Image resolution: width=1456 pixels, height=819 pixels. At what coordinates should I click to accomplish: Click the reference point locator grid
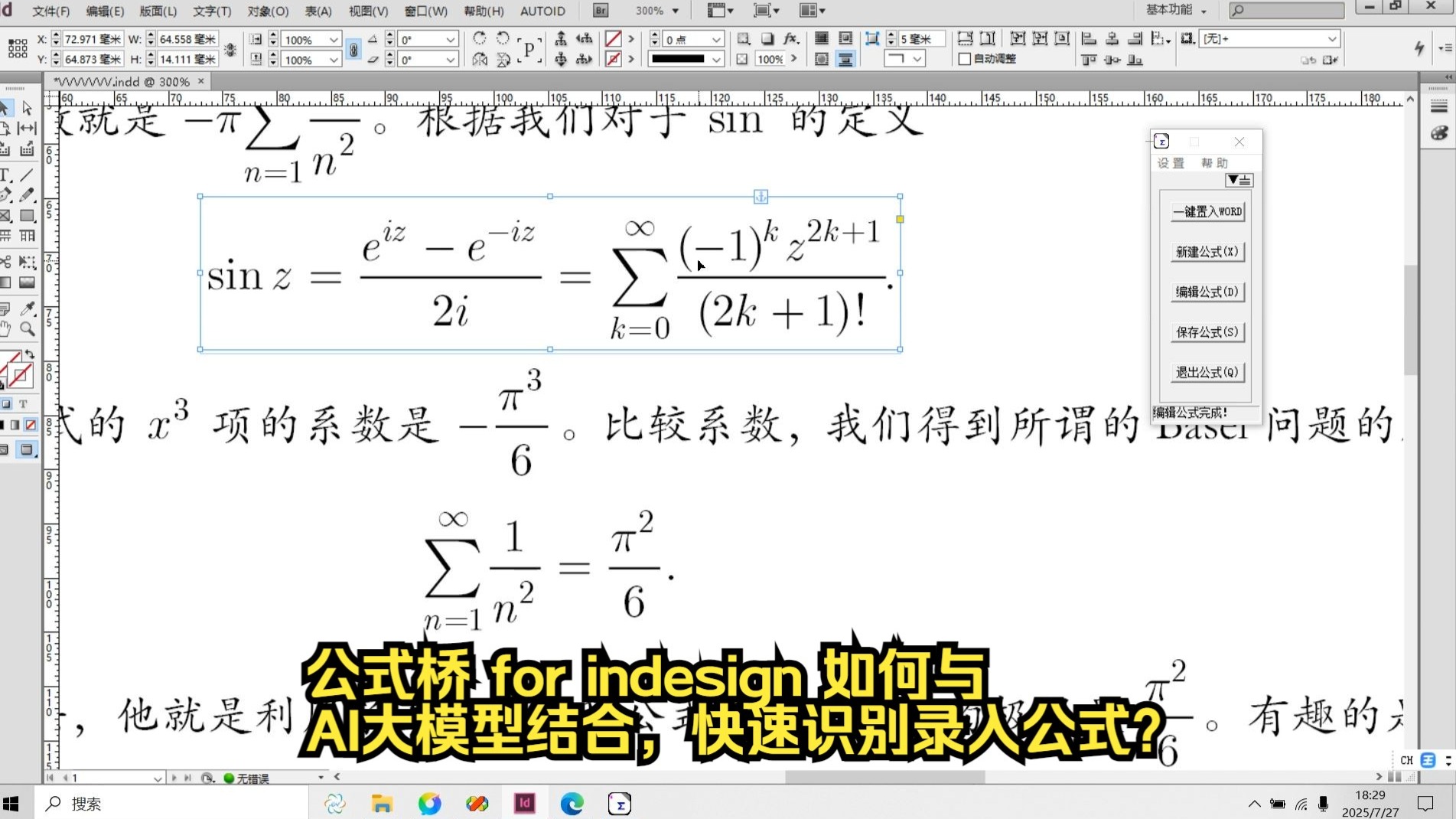[x=18, y=48]
